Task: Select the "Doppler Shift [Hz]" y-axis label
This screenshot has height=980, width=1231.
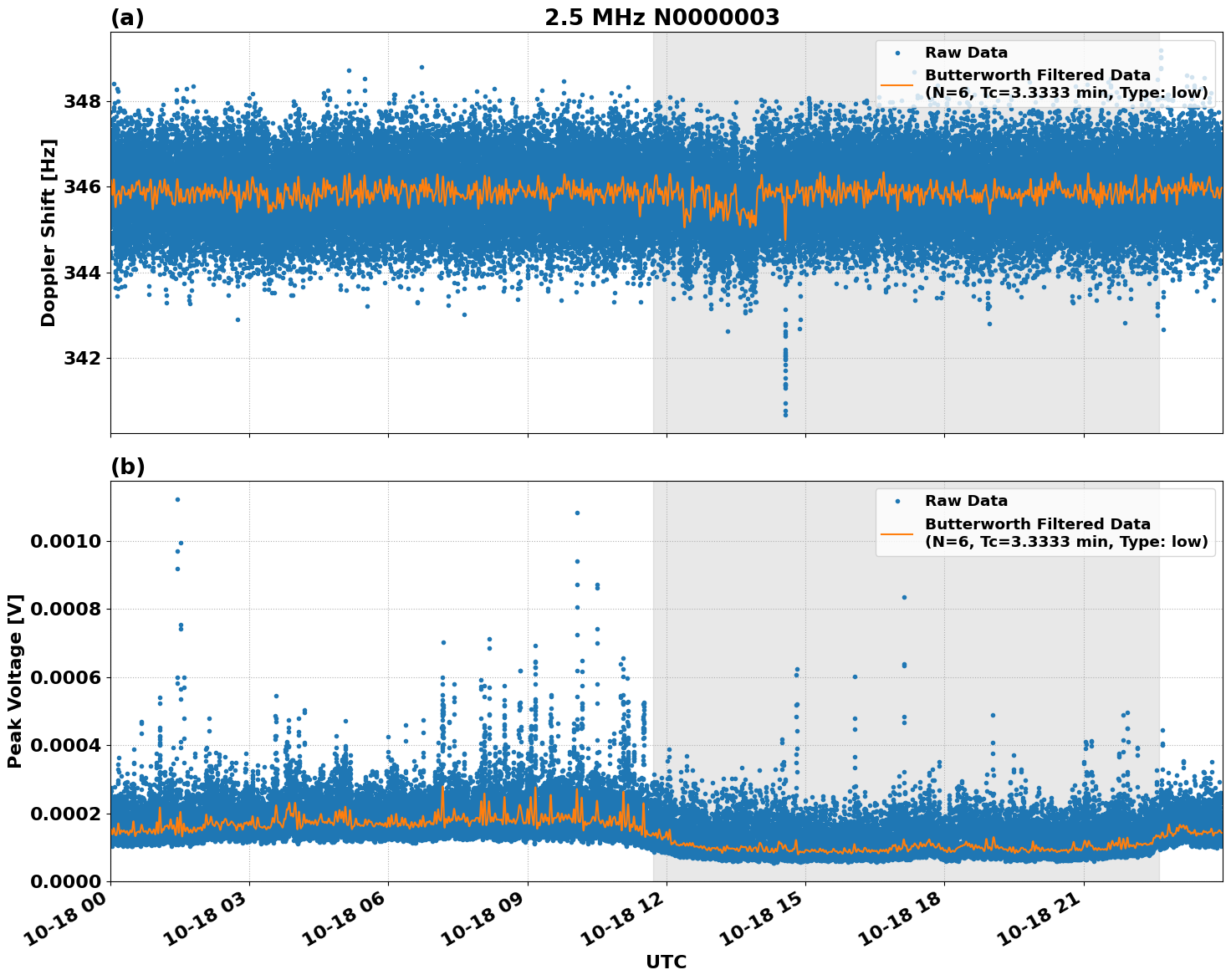Action: 49,232
